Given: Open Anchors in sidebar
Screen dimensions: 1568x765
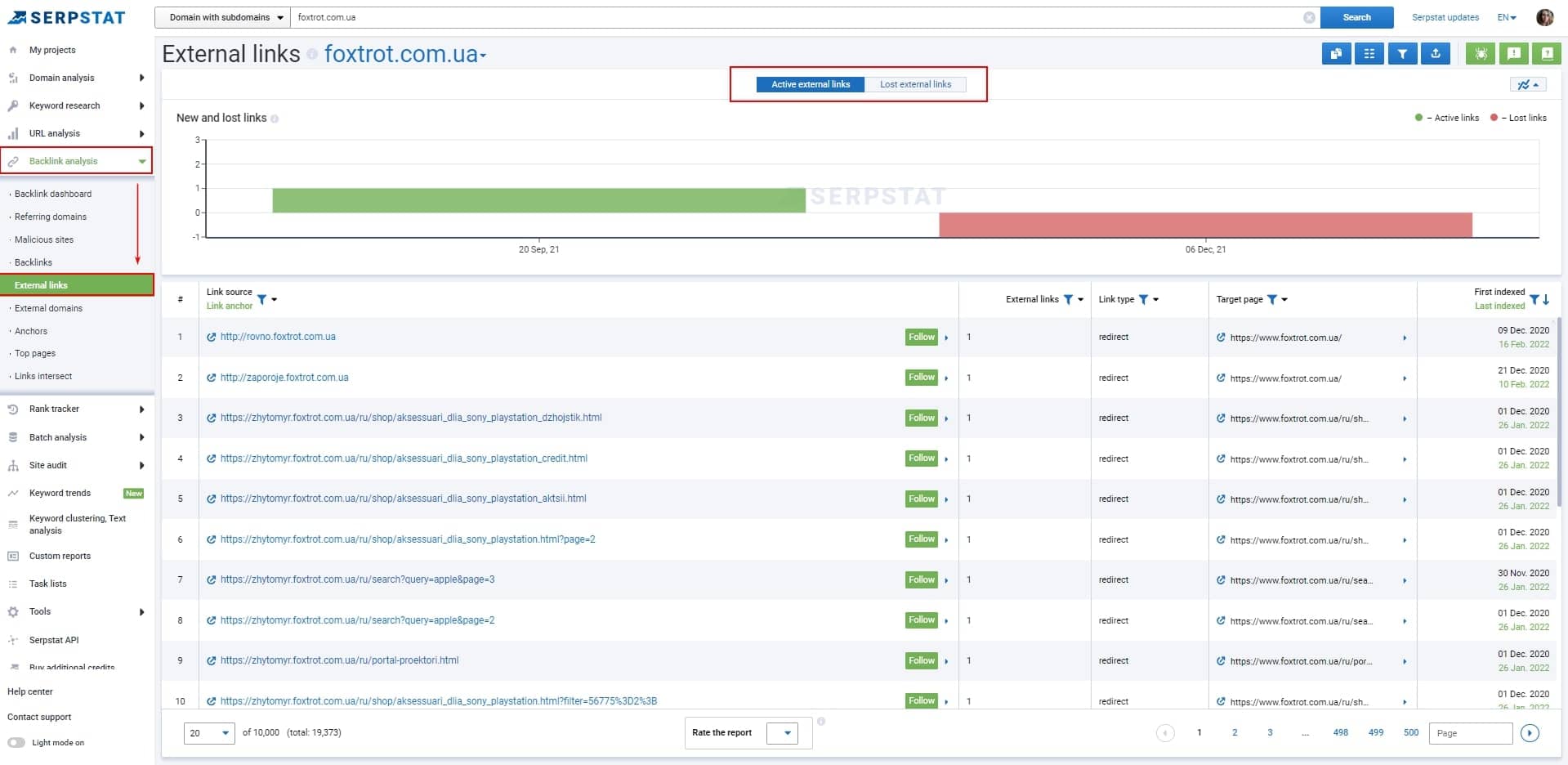Looking at the screenshot, I should pyautogui.click(x=31, y=331).
